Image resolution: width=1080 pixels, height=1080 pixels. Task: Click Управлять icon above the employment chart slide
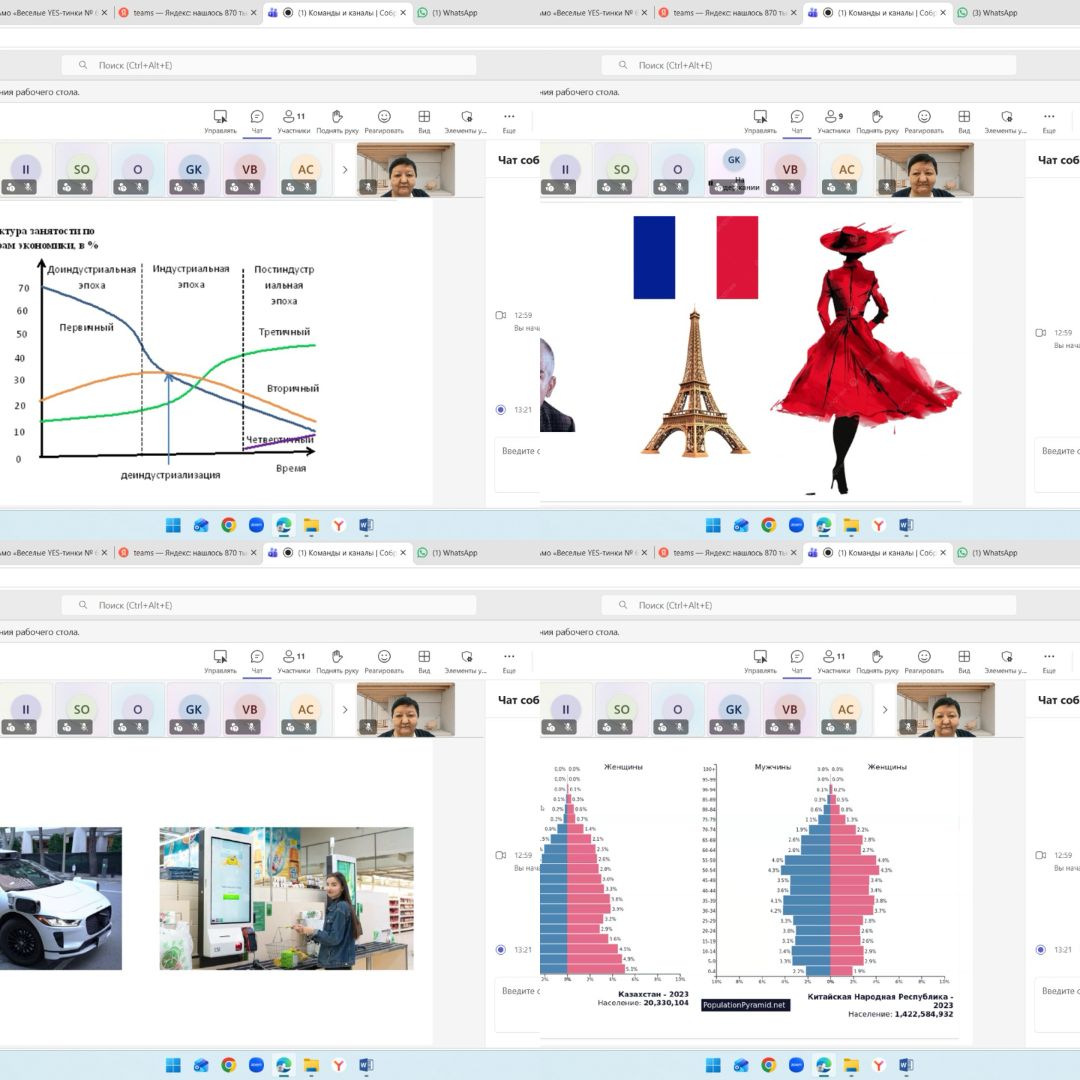pos(220,121)
